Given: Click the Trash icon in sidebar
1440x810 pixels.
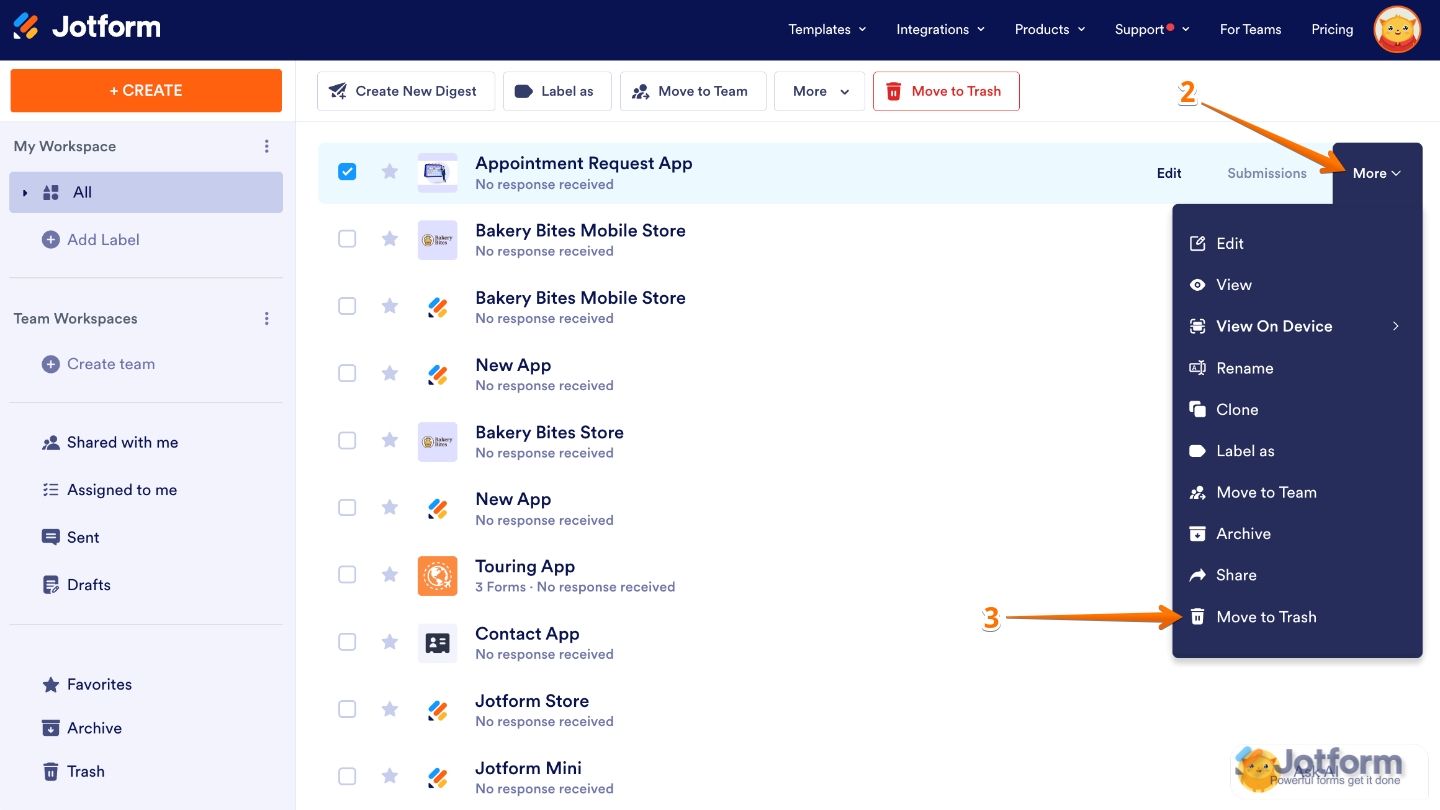Looking at the screenshot, I should 51,771.
